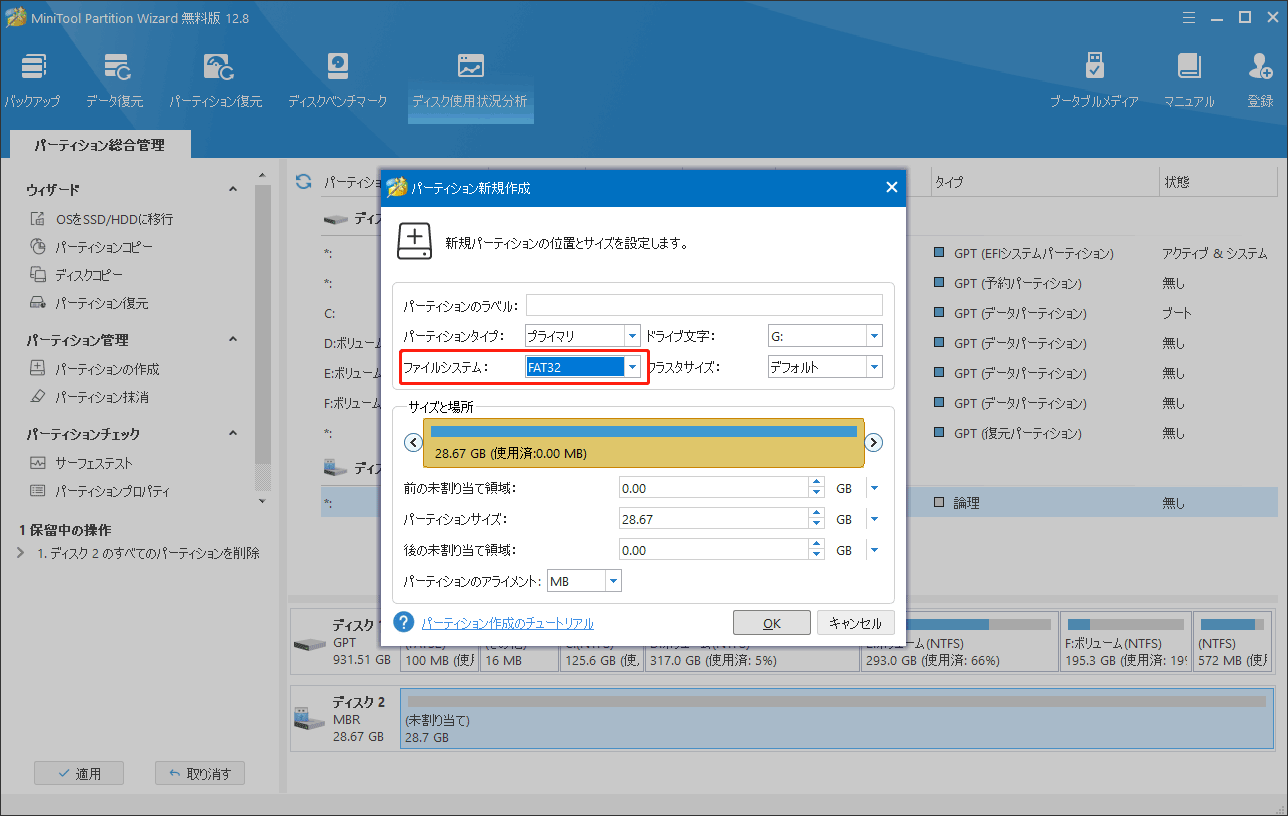Collapse the パーティションチェック section

click(233, 433)
